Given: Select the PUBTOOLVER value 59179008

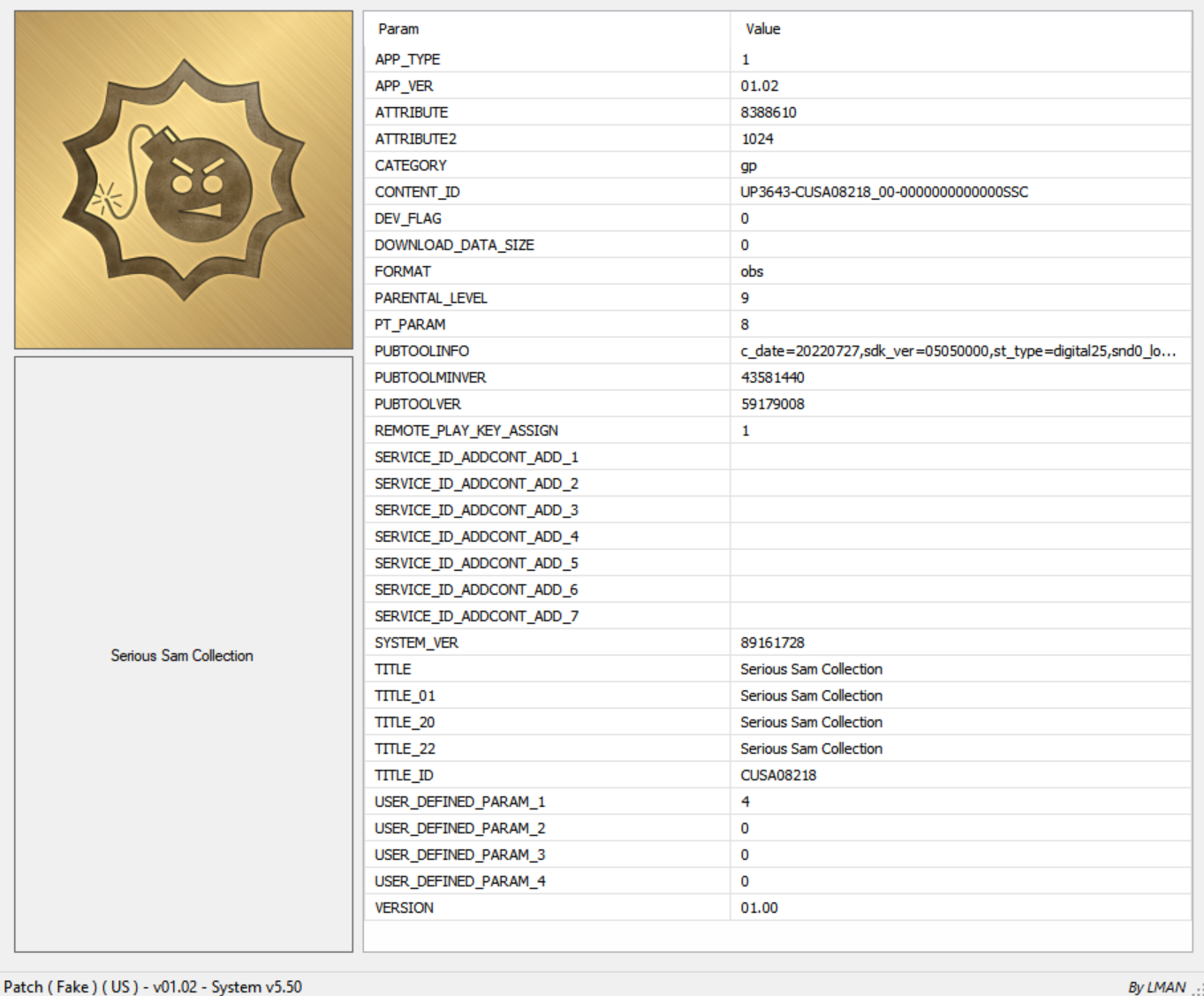Looking at the screenshot, I should 773,404.
